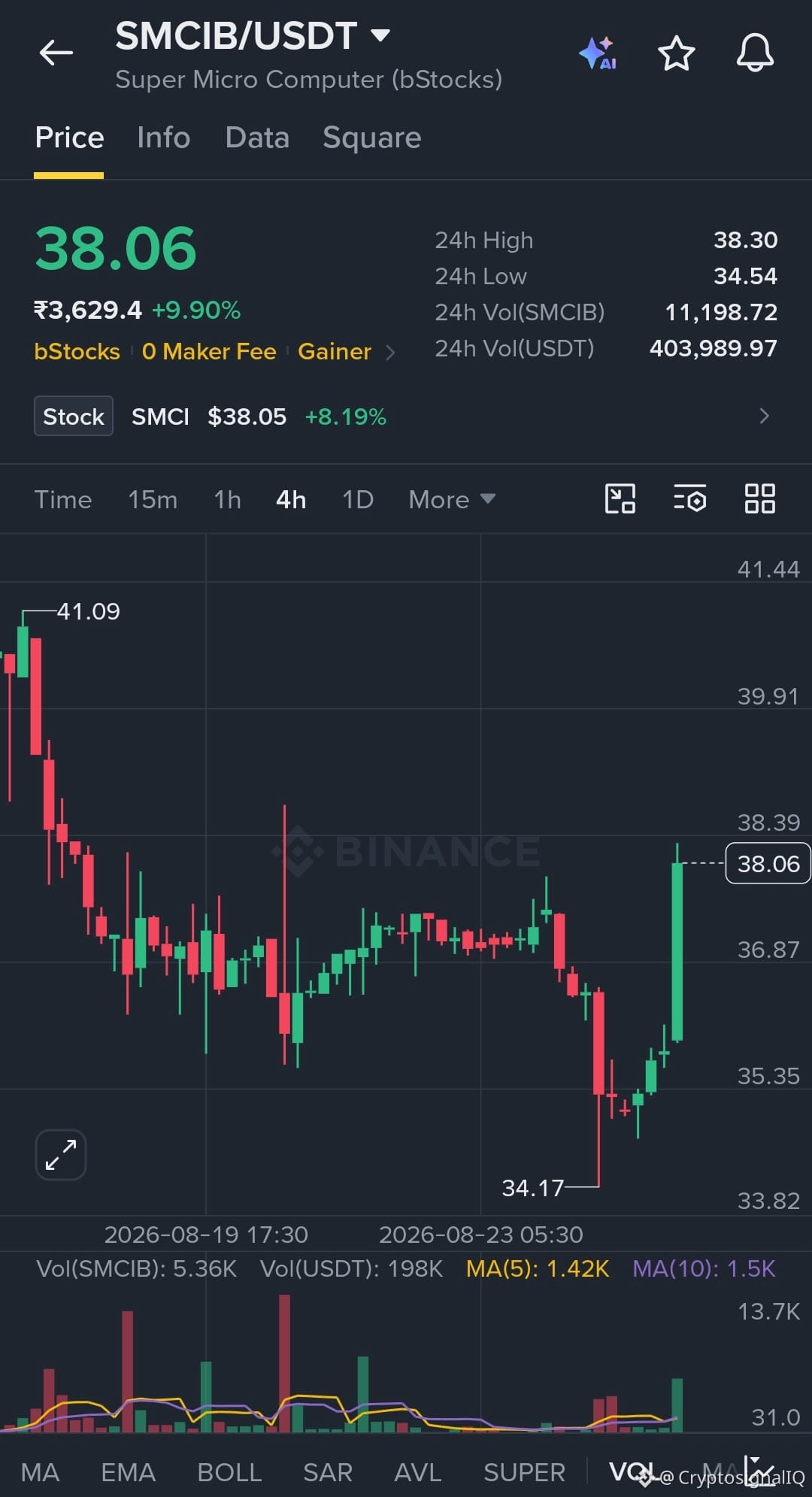Open indicator settings chart icon

tap(759, 1470)
